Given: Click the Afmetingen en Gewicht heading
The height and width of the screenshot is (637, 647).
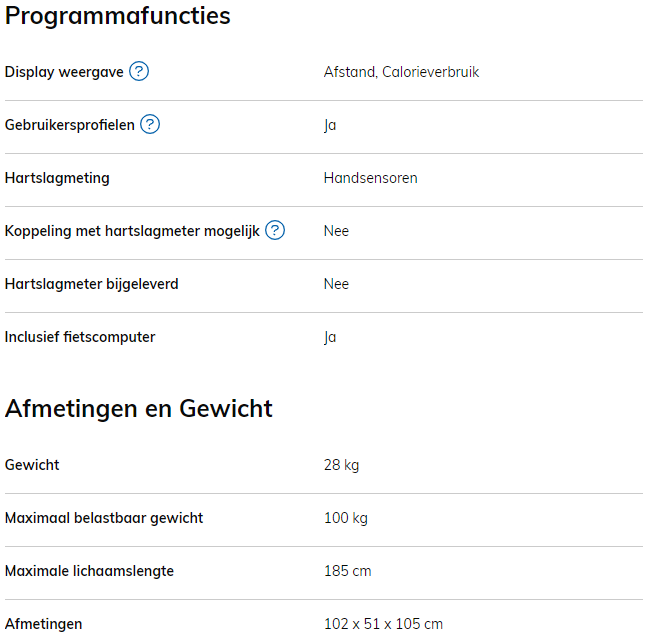Looking at the screenshot, I should 139,408.
